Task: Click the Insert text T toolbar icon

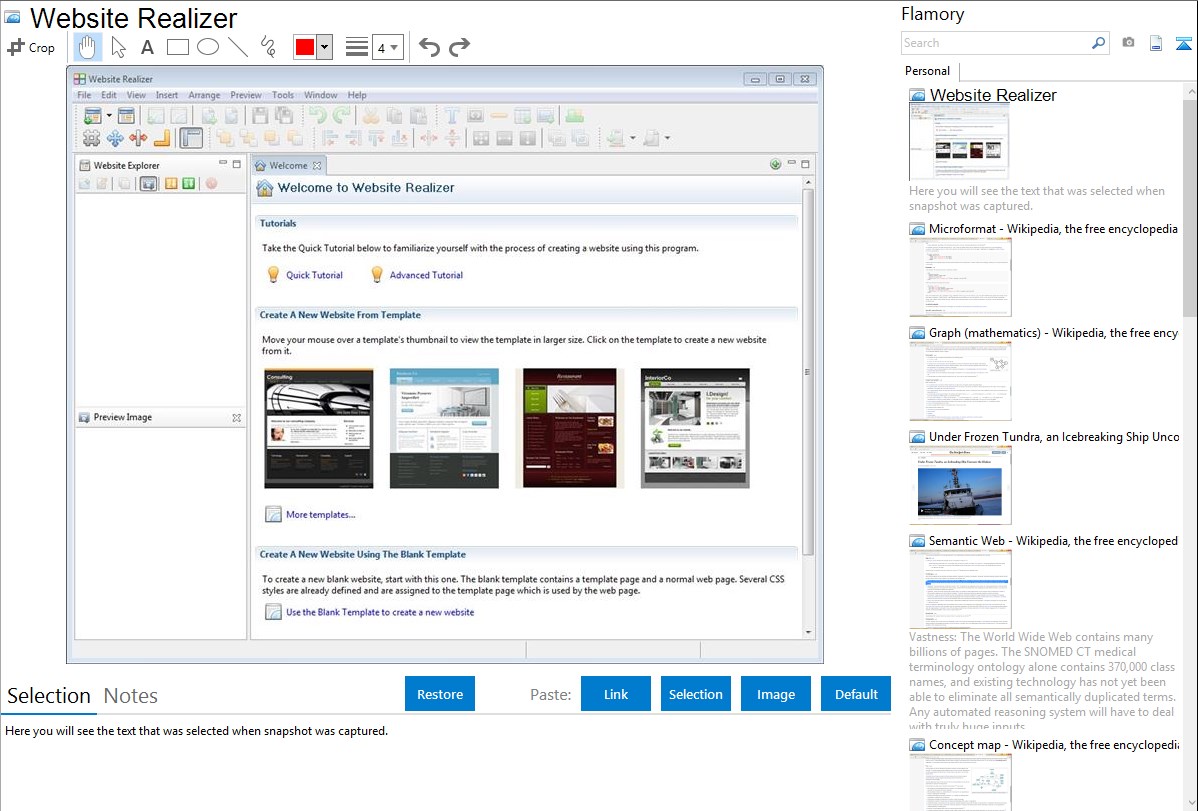Action: (x=452, y=115)
